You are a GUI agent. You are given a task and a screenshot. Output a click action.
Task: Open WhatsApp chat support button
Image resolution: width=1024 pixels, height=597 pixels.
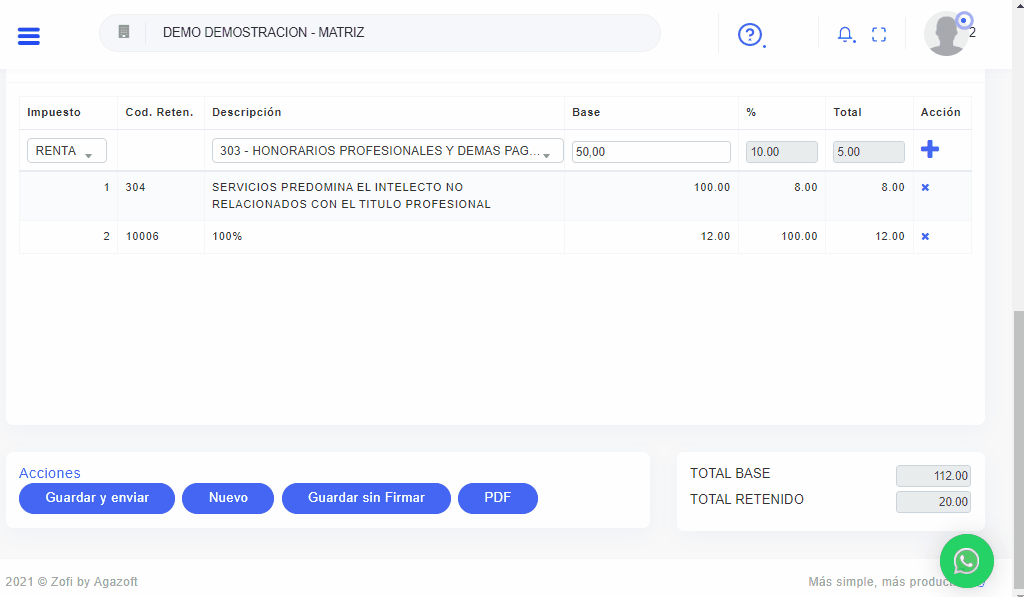966,561
